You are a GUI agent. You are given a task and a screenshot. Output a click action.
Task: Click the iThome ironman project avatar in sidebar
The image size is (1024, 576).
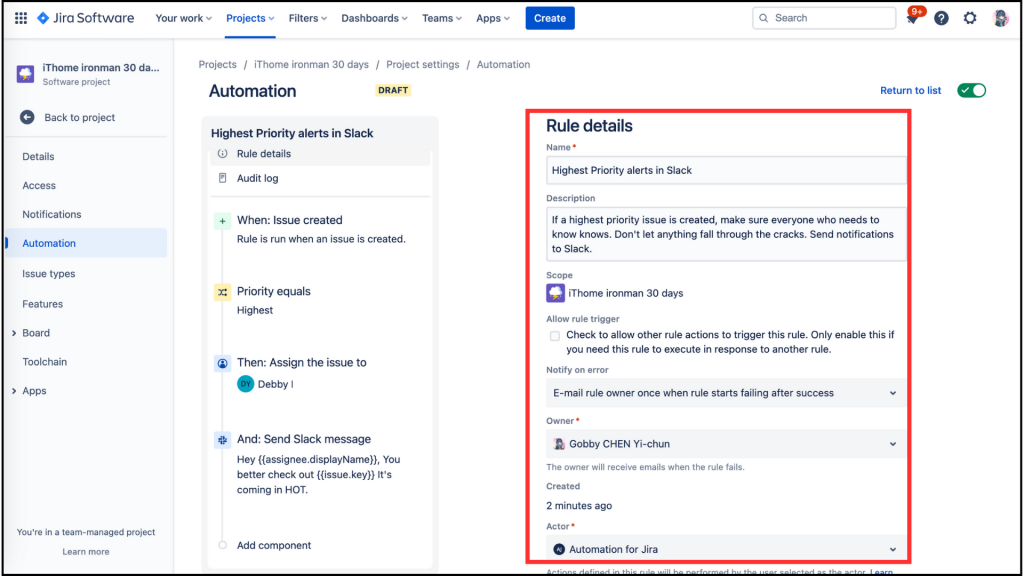[x=25, y=74]
